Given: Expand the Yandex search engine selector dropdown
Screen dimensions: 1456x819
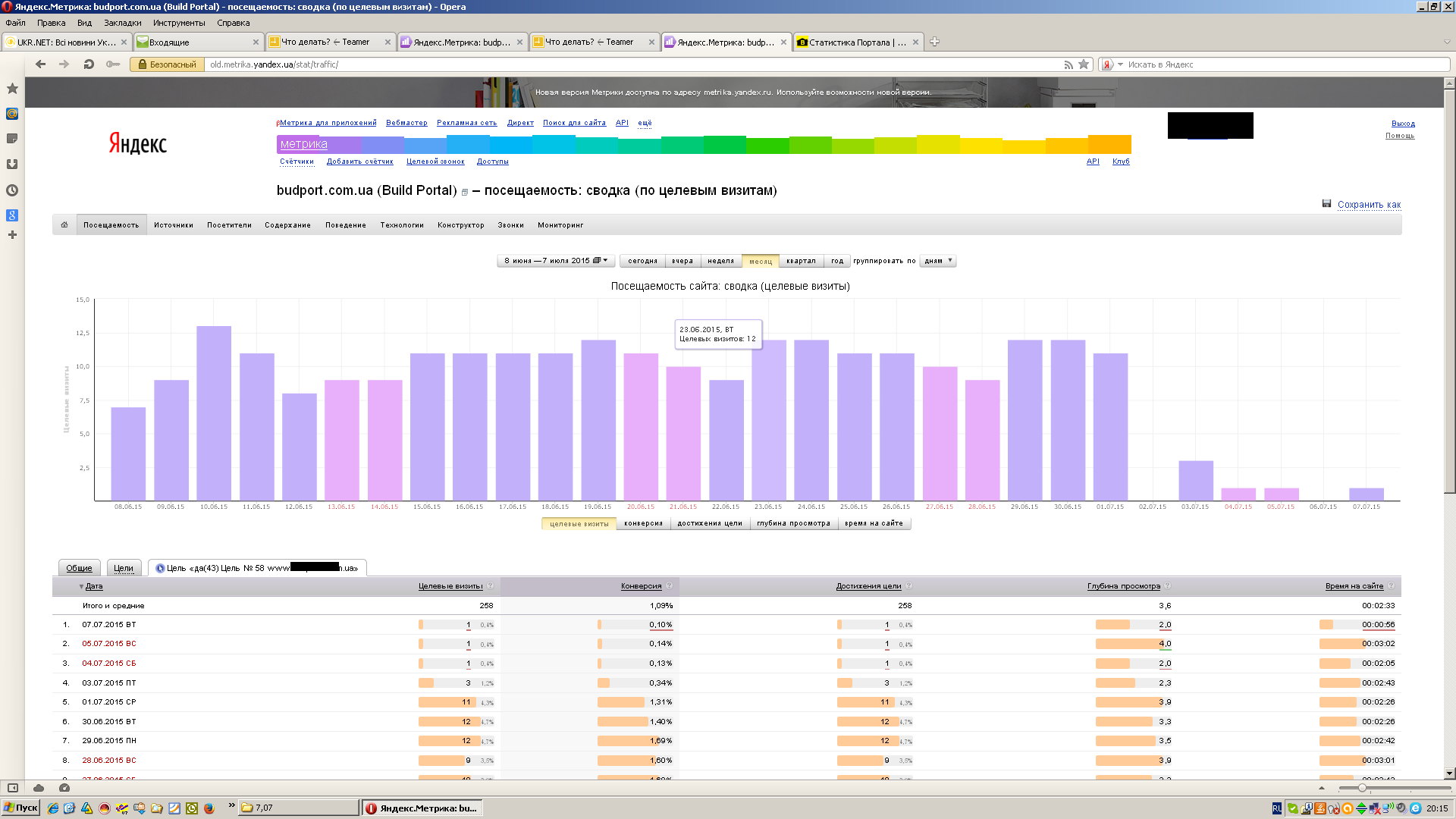Looking at the screenshot, I should point(1121,64).
